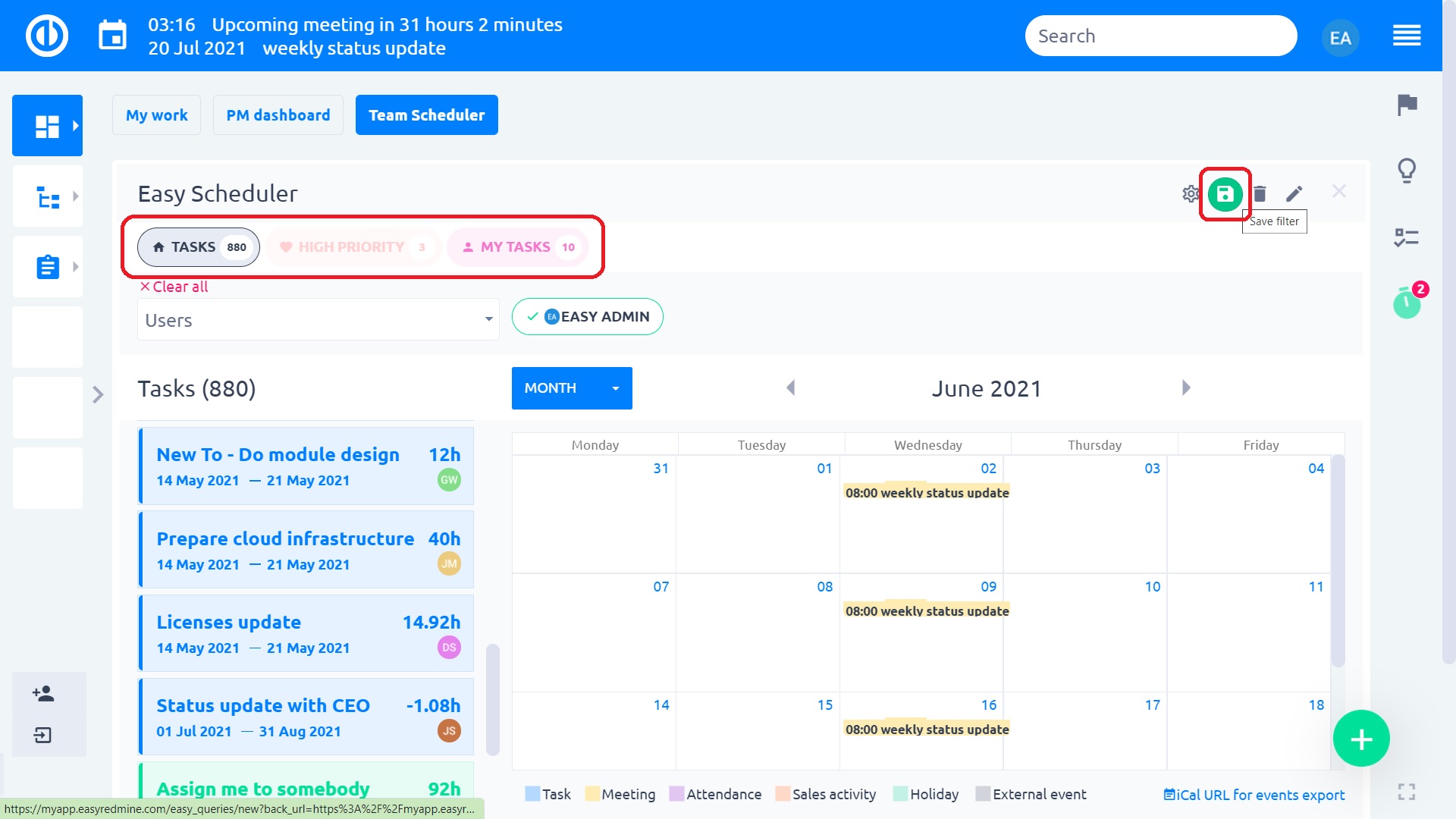Click the calendar icon in header
1456x819 pixels.
[113, 36]
